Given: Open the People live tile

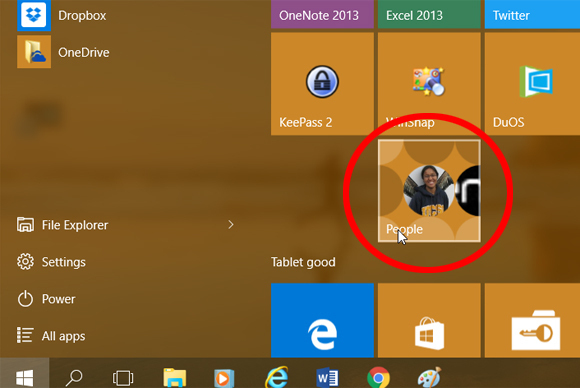Looking at the screenshot, I should point(429,191).
